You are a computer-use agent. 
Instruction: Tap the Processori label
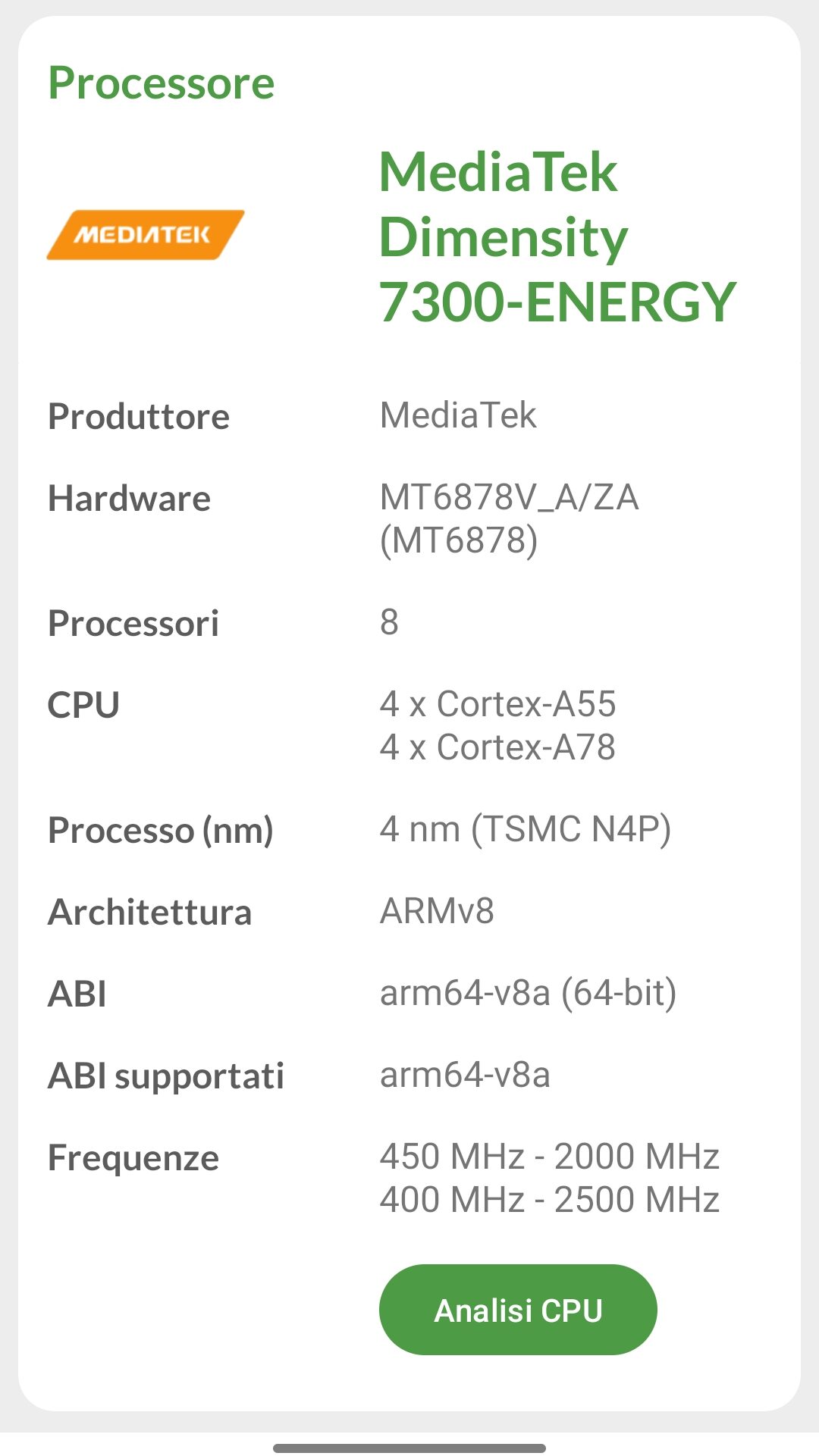133,624
